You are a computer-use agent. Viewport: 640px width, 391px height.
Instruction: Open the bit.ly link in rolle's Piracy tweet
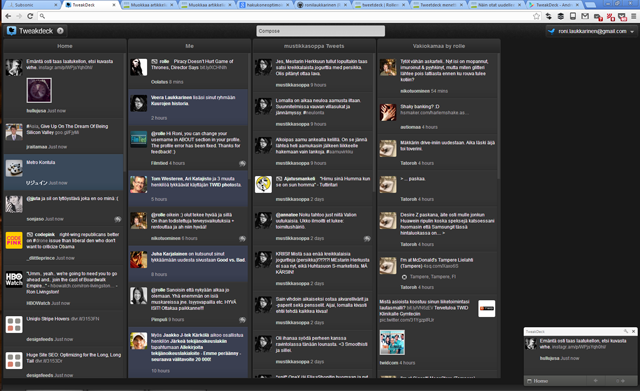point(213,67)
